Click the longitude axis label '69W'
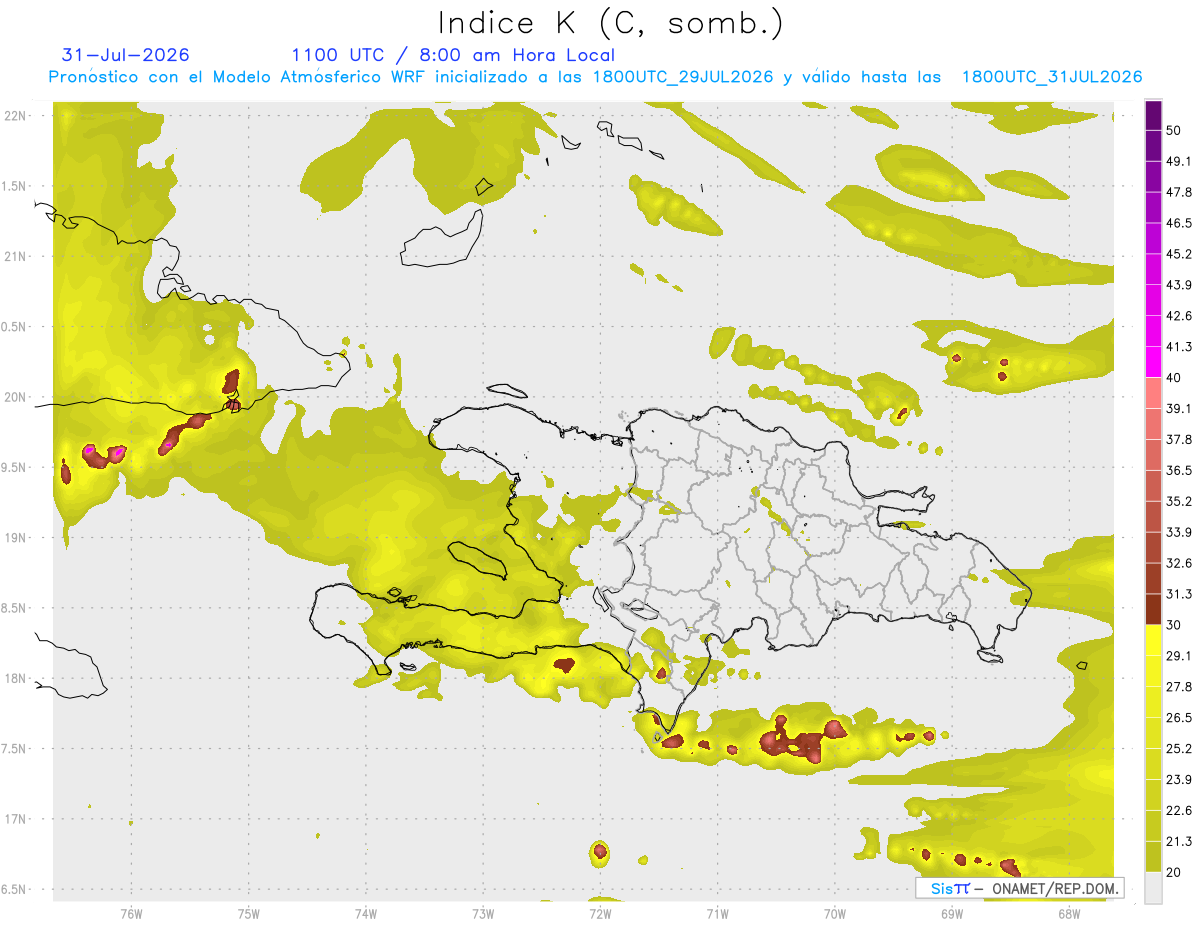Screen dimensions: 1200x927 [952, 914]
